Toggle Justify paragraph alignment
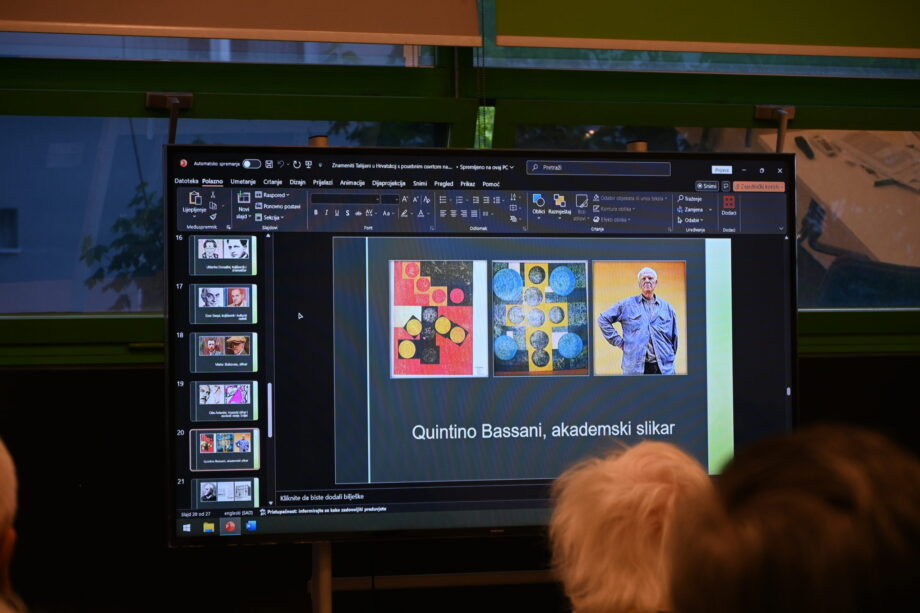Viewport: 920px width, 613px height. 475,215
